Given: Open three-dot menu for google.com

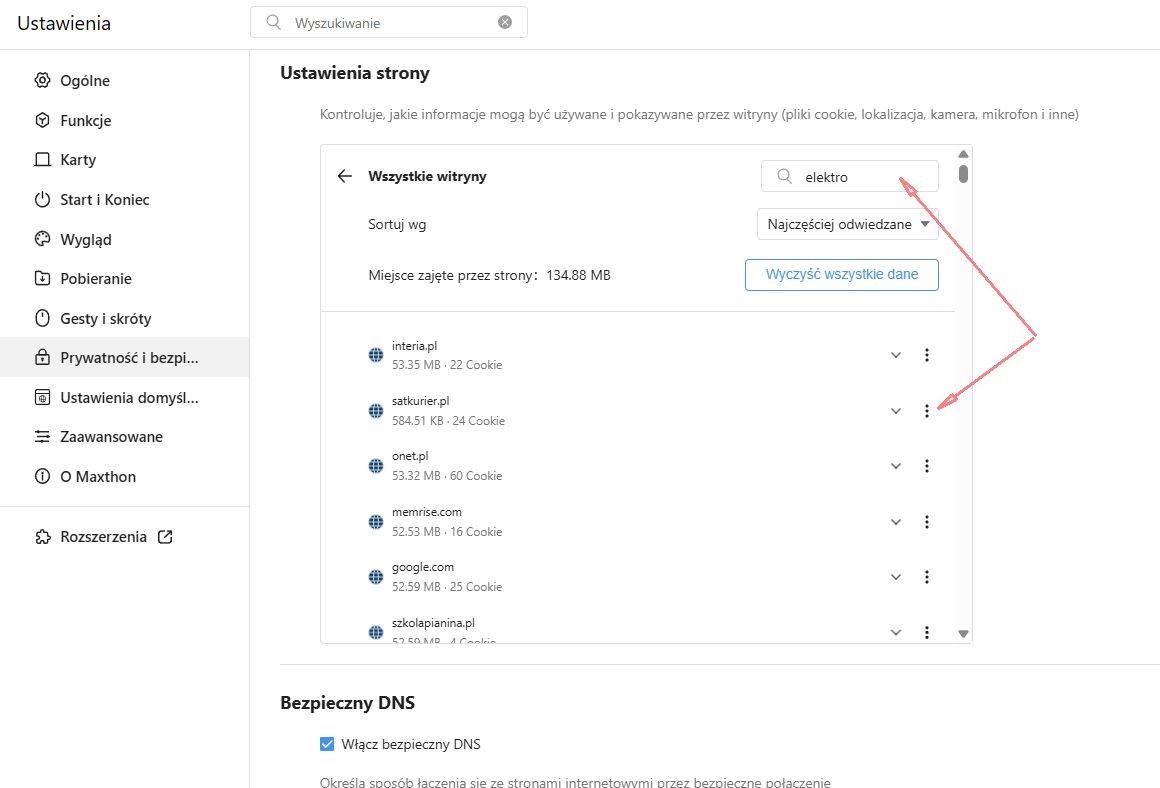Looking at the screenshot, I should (x=927, y=577).
